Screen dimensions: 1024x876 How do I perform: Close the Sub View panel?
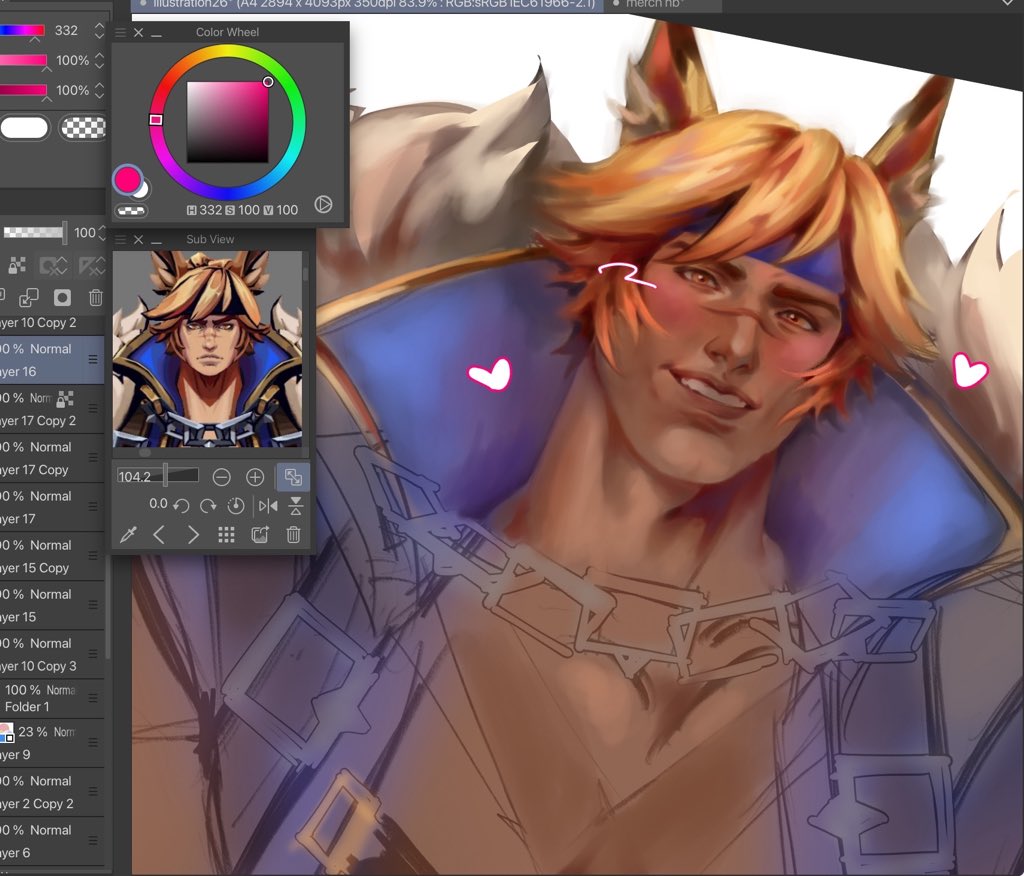[138, 240]
